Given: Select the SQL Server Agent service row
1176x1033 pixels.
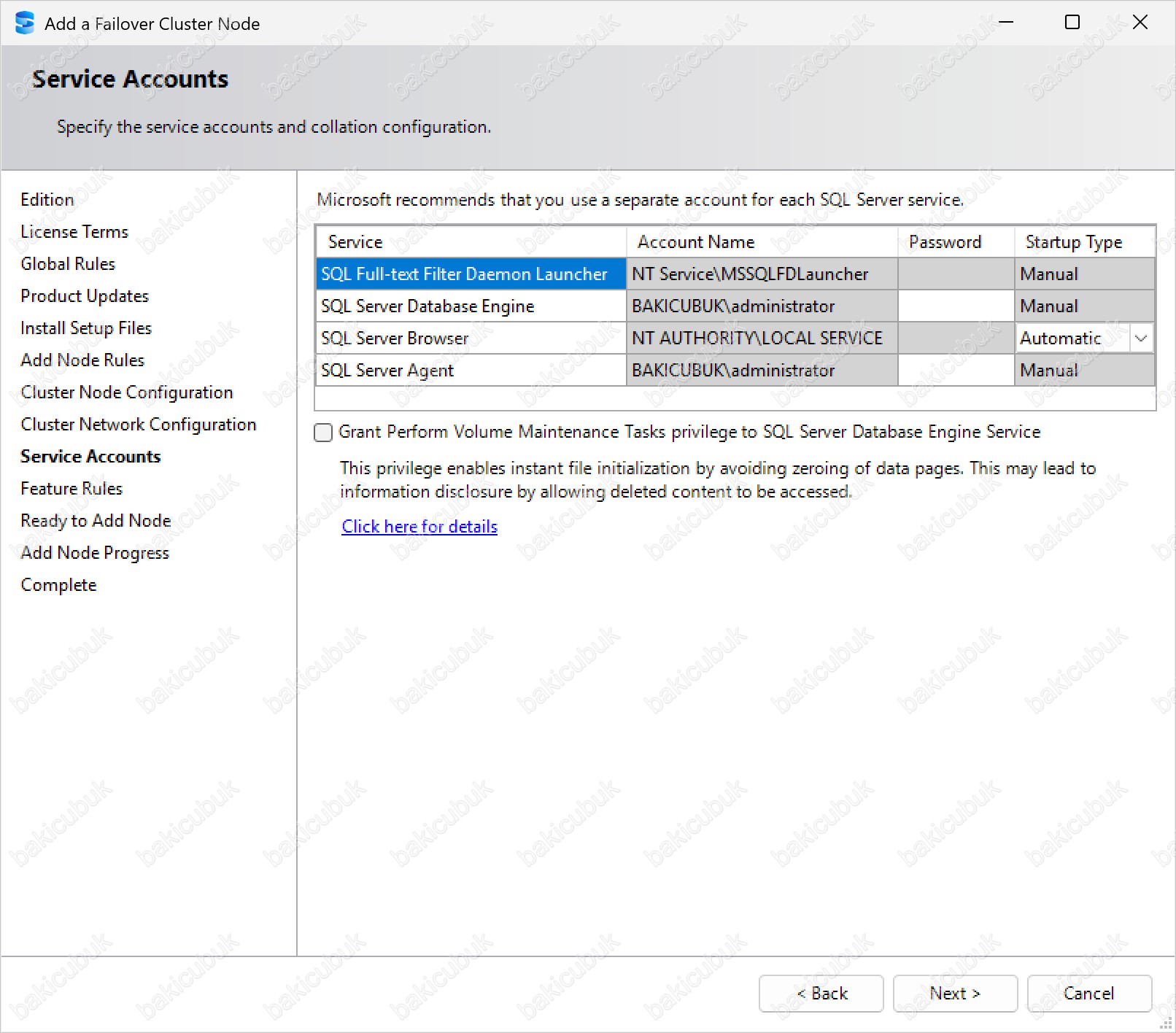Looking at the screenshot, I should [387, 371].
